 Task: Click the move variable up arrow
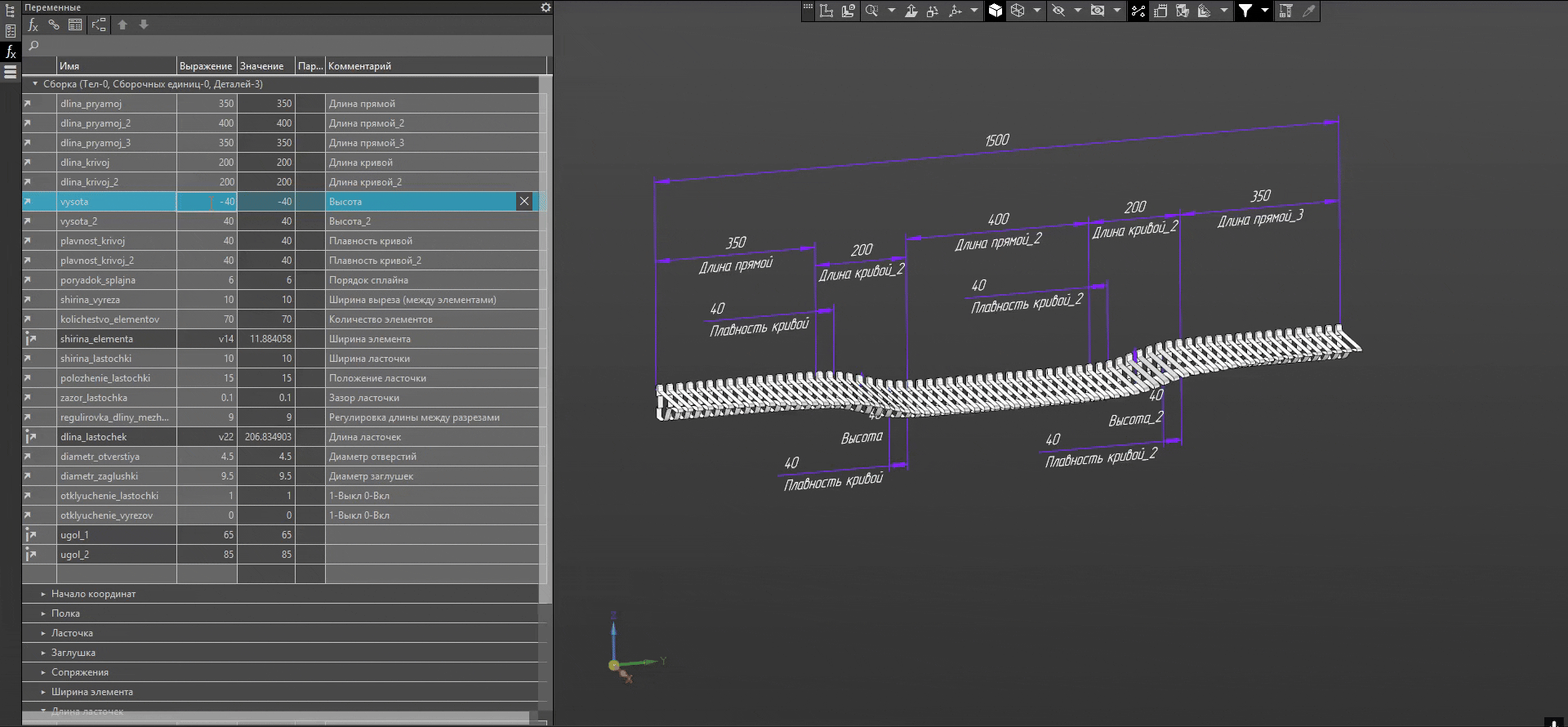tap(122, 25)
